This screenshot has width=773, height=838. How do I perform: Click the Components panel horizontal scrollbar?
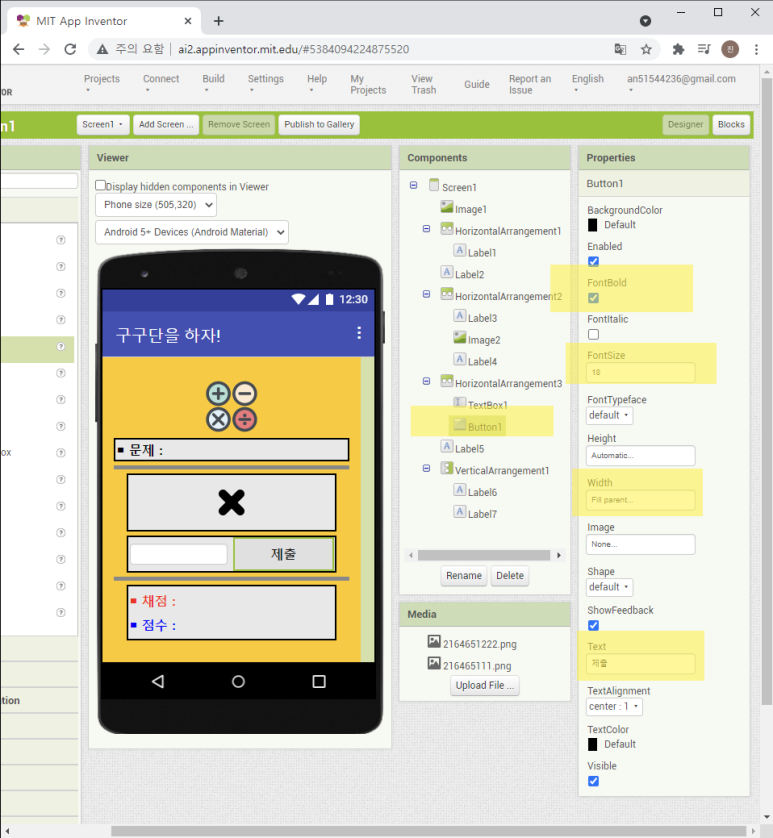[484, 555]
